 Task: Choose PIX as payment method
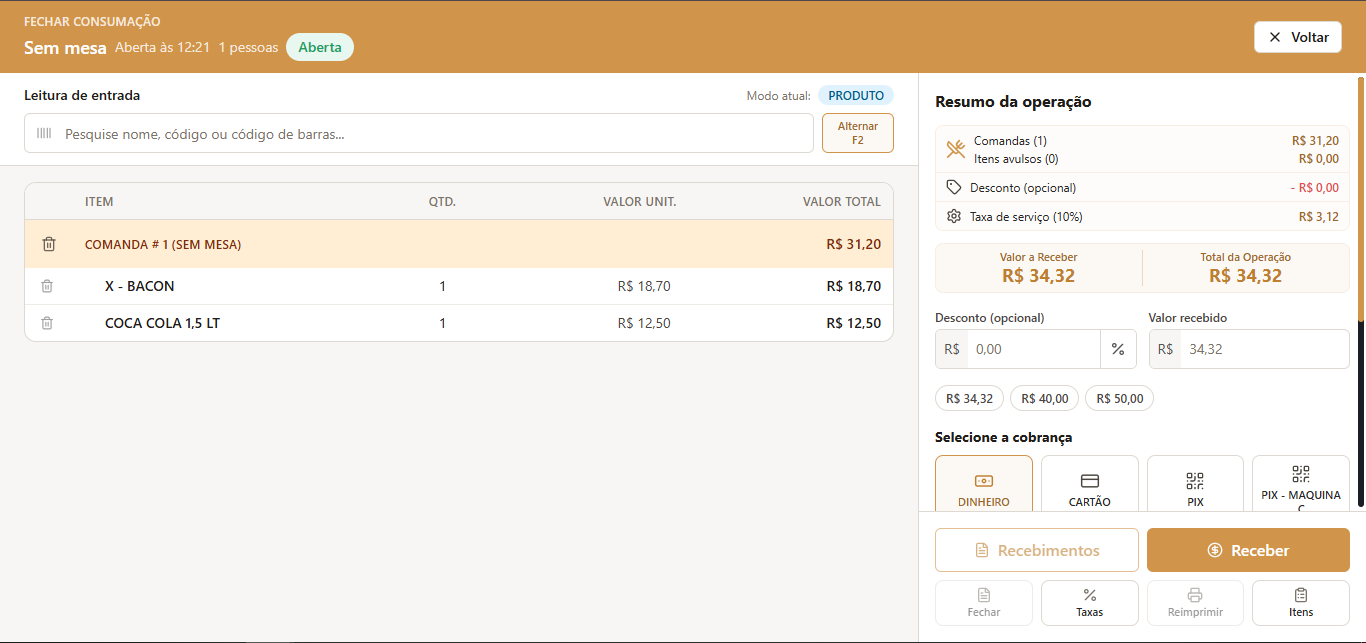[1195, 484]
